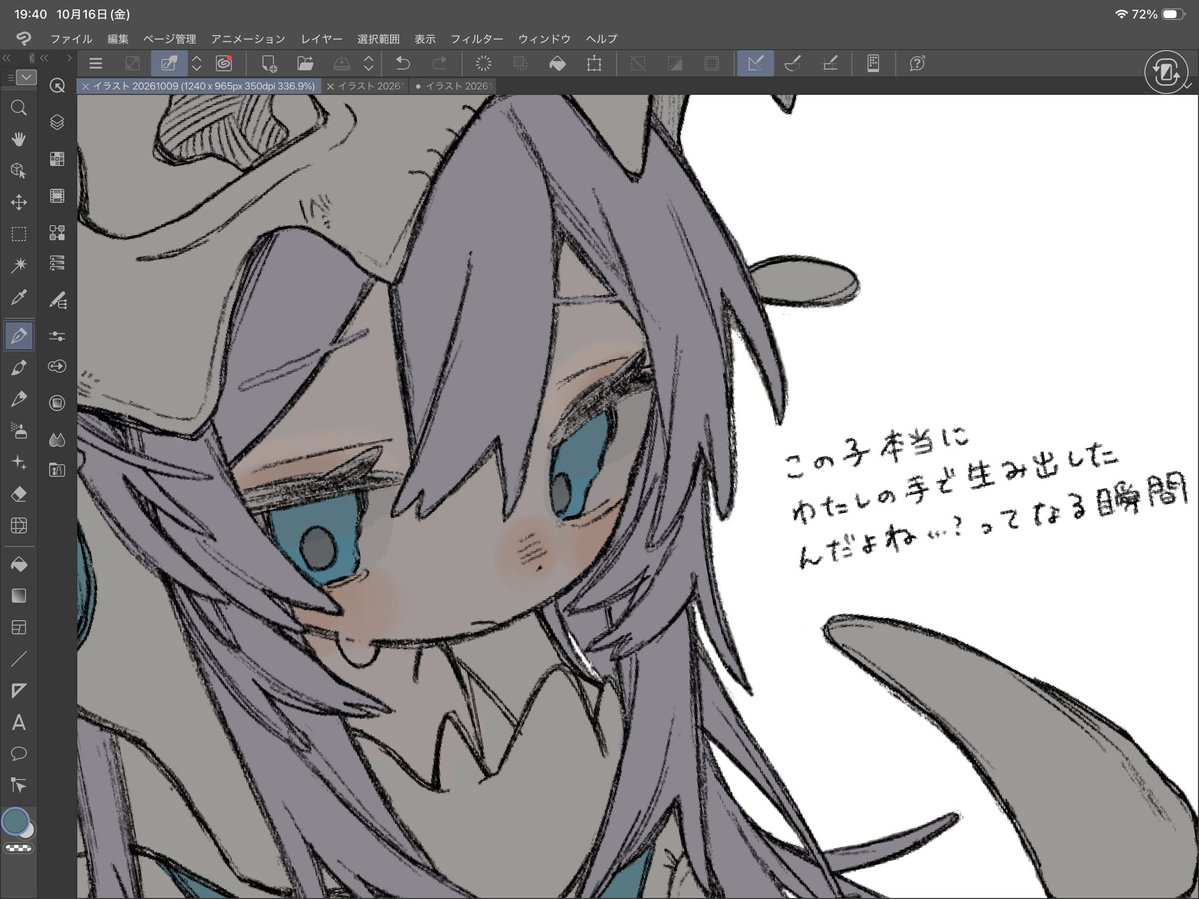Select the Ruler triangle tool

(x=18, y=691)
